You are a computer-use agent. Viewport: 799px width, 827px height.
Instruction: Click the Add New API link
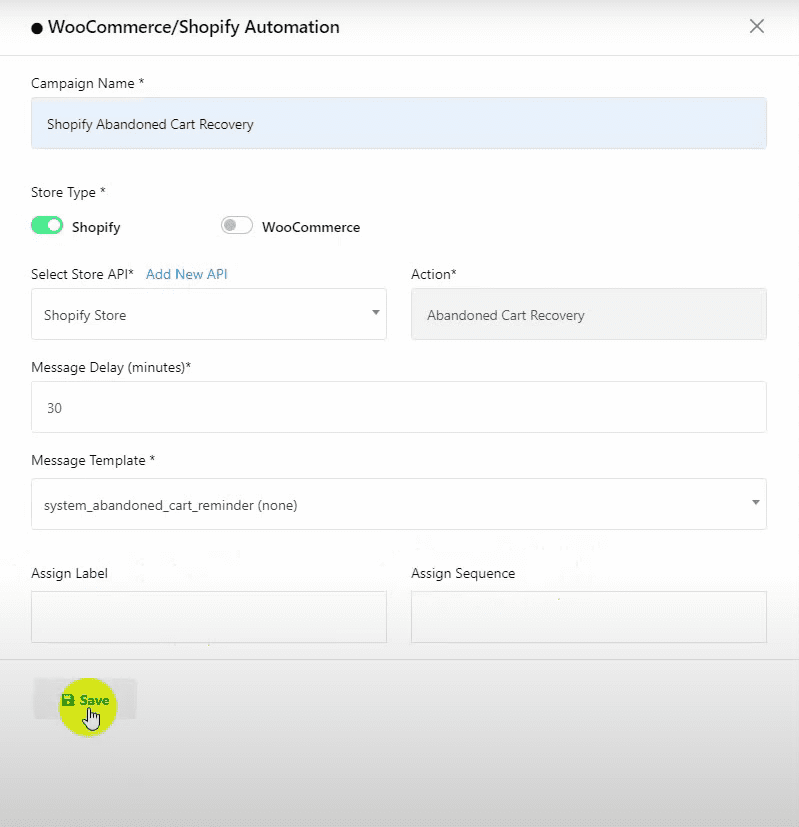click(187, 274)
